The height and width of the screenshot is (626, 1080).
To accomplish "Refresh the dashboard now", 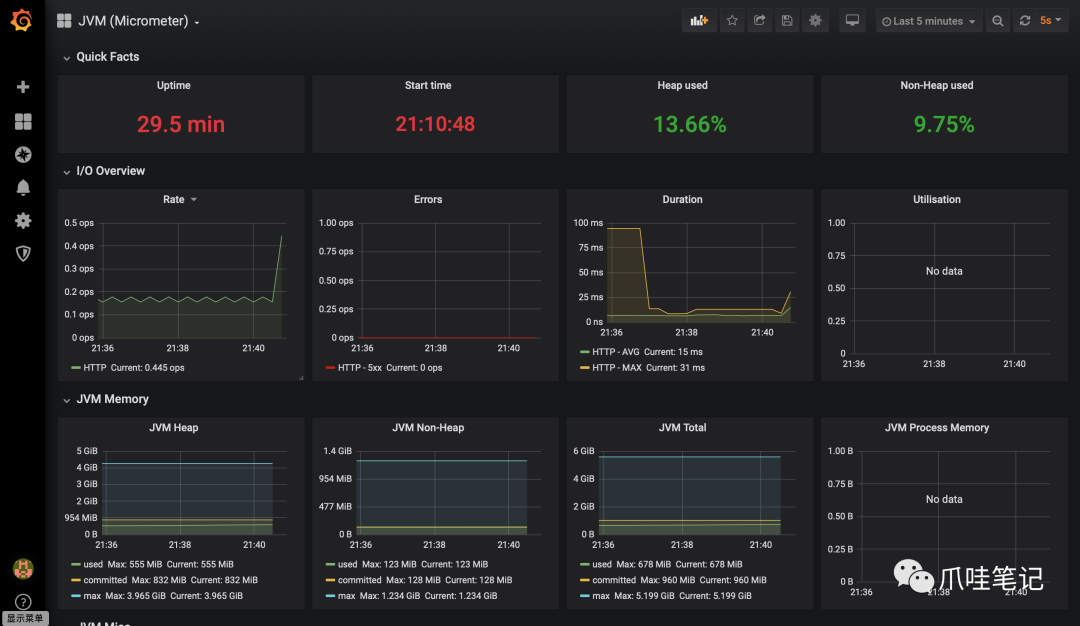I will click(x=1024, y=21).
